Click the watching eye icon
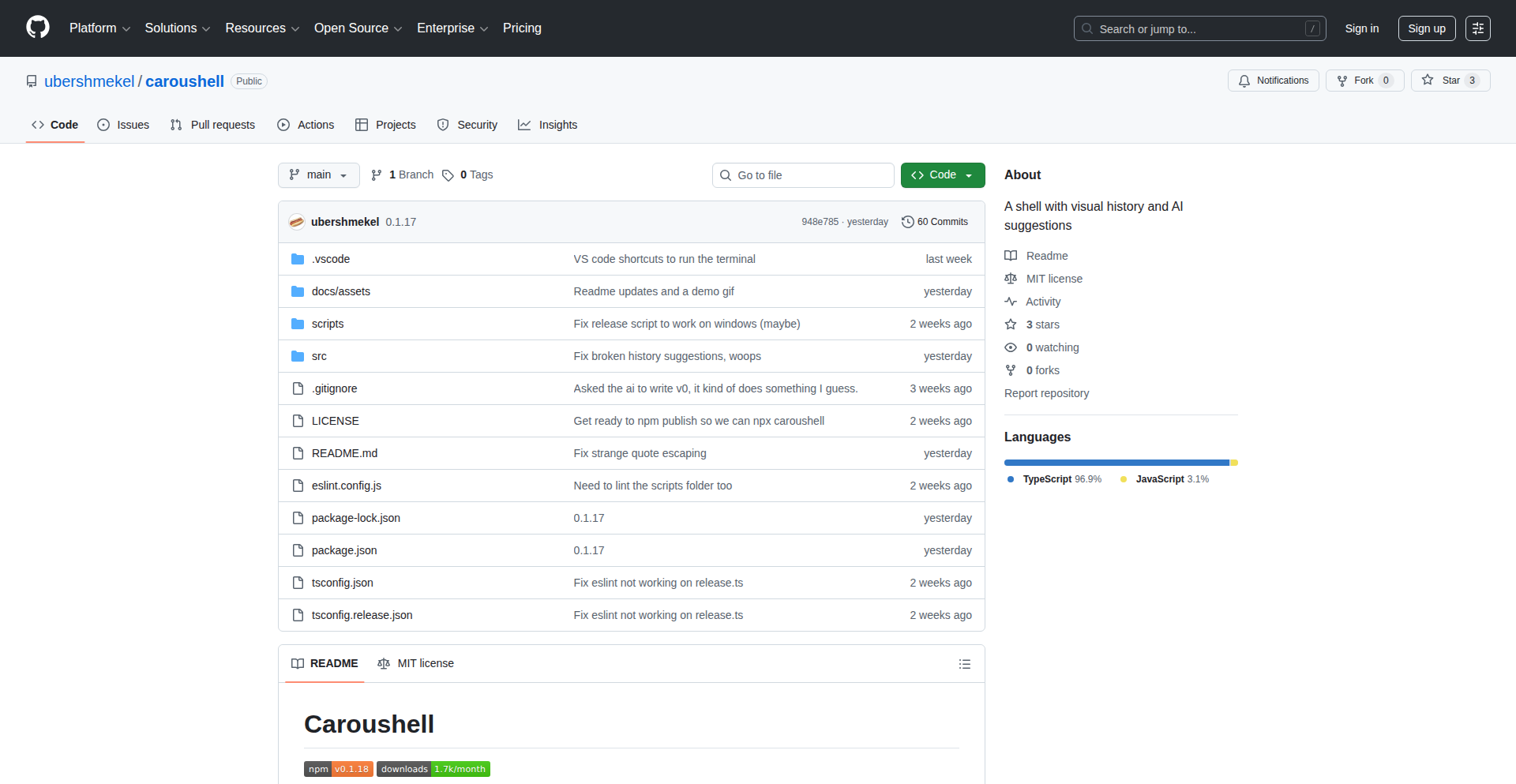This screenshot has height=784, width=1516. pos(1011,347)
